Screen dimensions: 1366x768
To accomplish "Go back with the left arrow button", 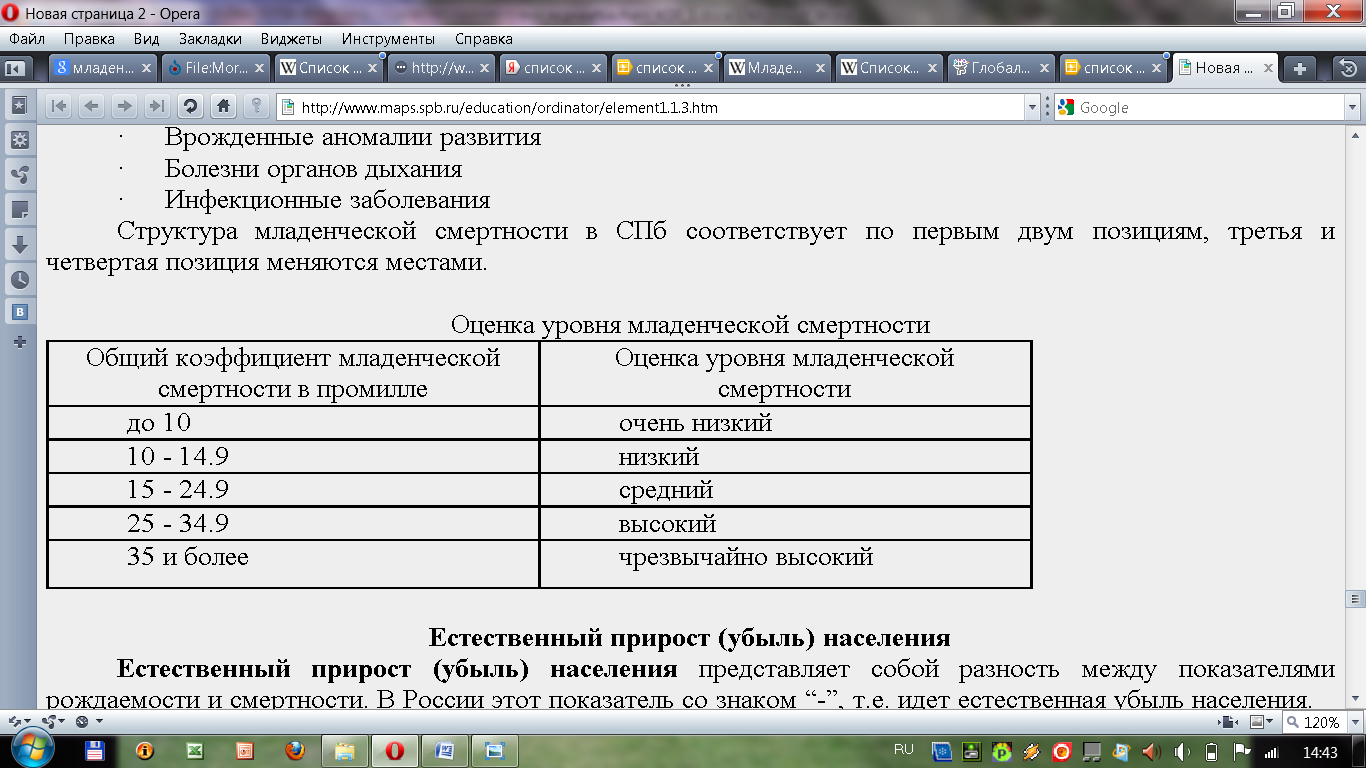I will point(92,106).
